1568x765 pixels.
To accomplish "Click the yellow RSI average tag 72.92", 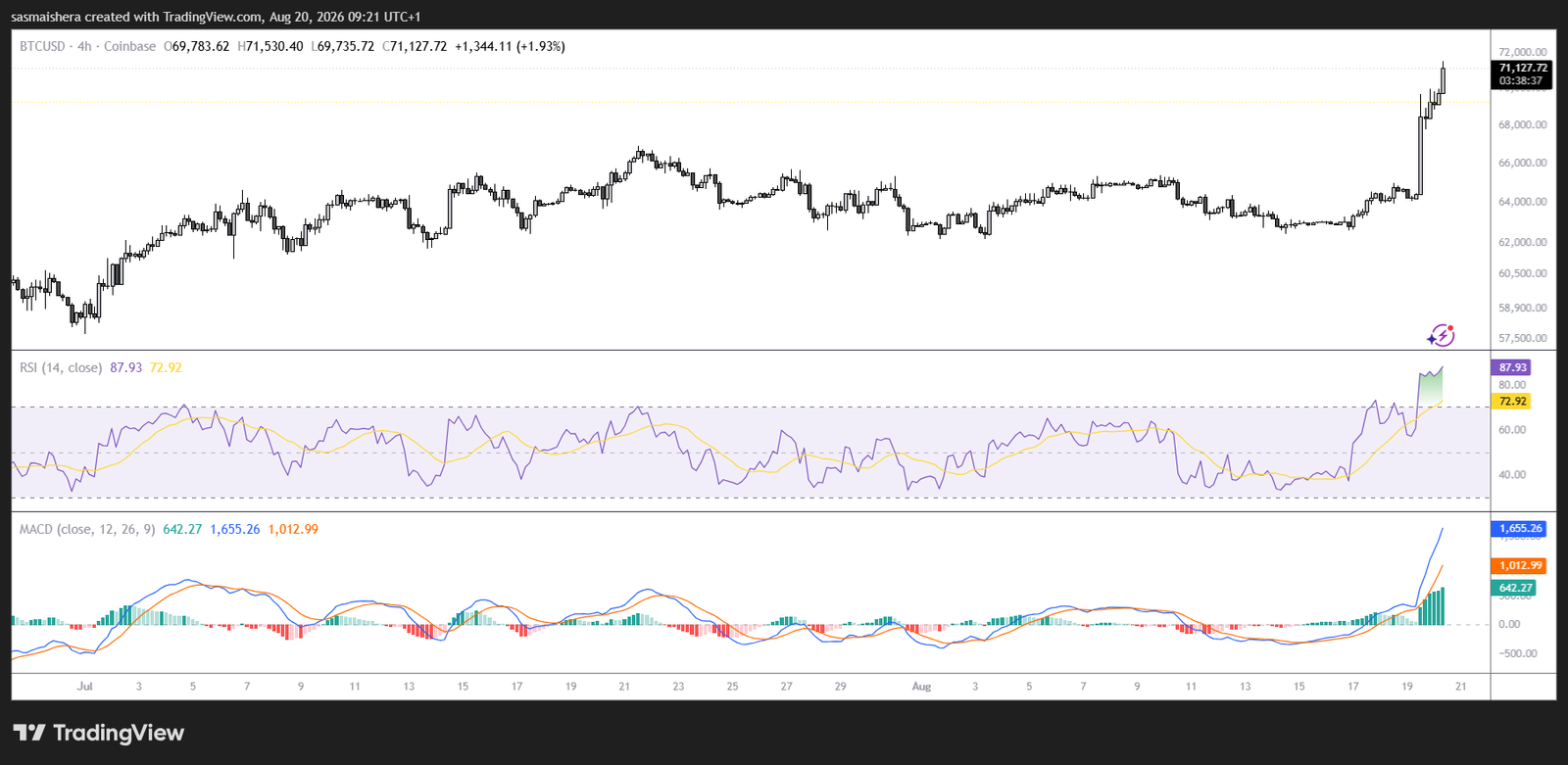I will [1512, 401].
